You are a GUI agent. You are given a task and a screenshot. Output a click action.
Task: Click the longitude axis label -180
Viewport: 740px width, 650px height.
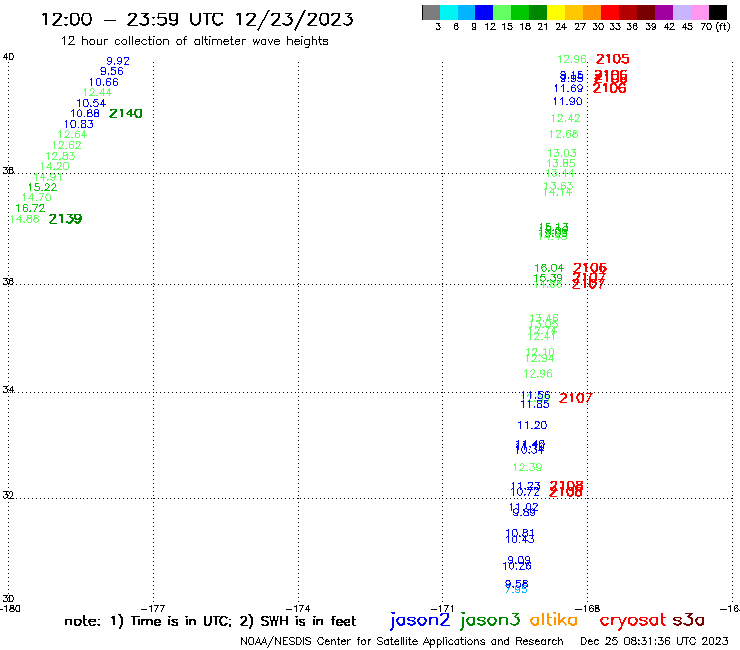(x=10, y=608)
